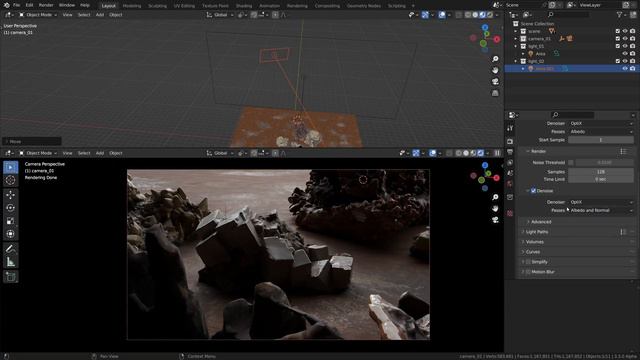Viewport: 640px width, 360px height.
Task: Hide light_01 collection with its eye icon
Action: coord(625,46)
